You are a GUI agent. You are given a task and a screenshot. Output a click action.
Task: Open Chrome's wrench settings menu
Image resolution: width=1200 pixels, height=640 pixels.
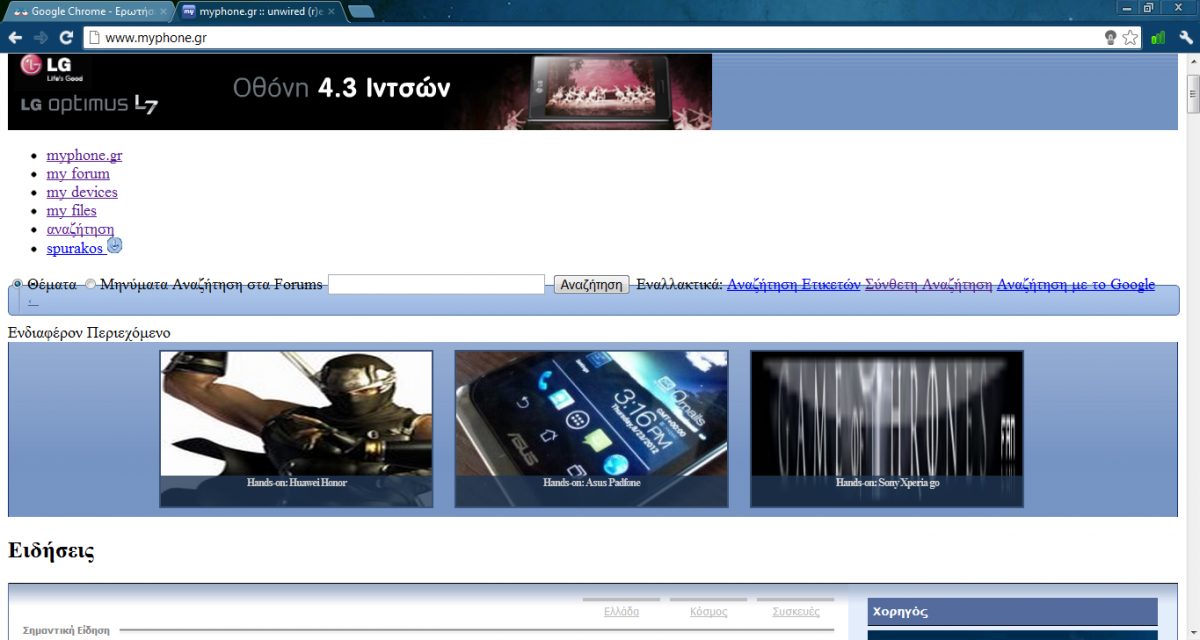(1186, 37)
